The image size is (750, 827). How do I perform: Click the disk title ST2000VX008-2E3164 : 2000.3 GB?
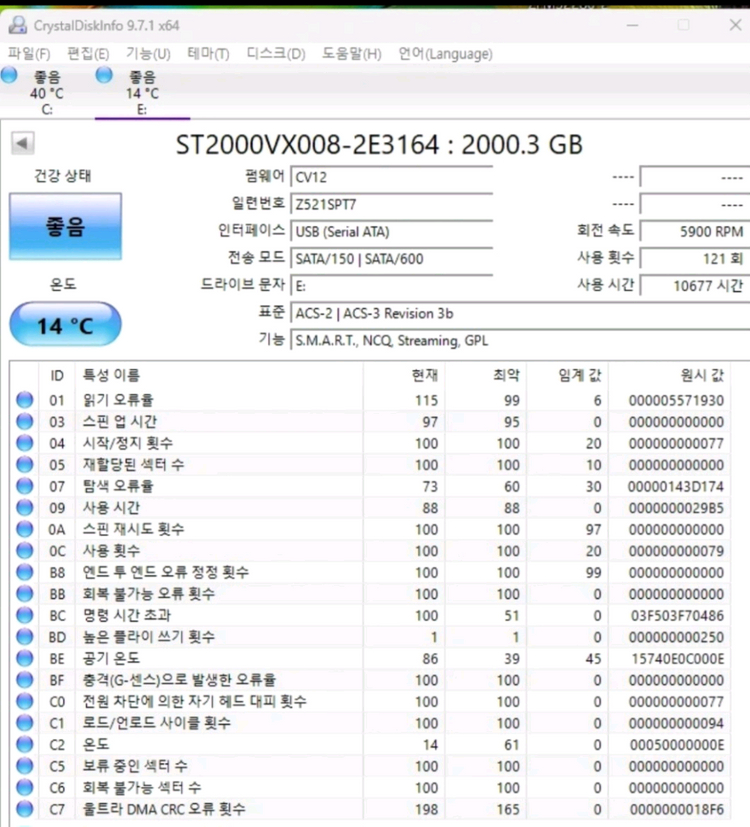point(379,145)
